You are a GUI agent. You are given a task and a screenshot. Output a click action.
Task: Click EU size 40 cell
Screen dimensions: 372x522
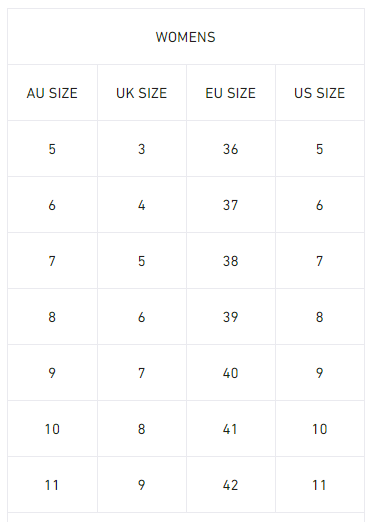pyautogui.click(x=231, y=373)
